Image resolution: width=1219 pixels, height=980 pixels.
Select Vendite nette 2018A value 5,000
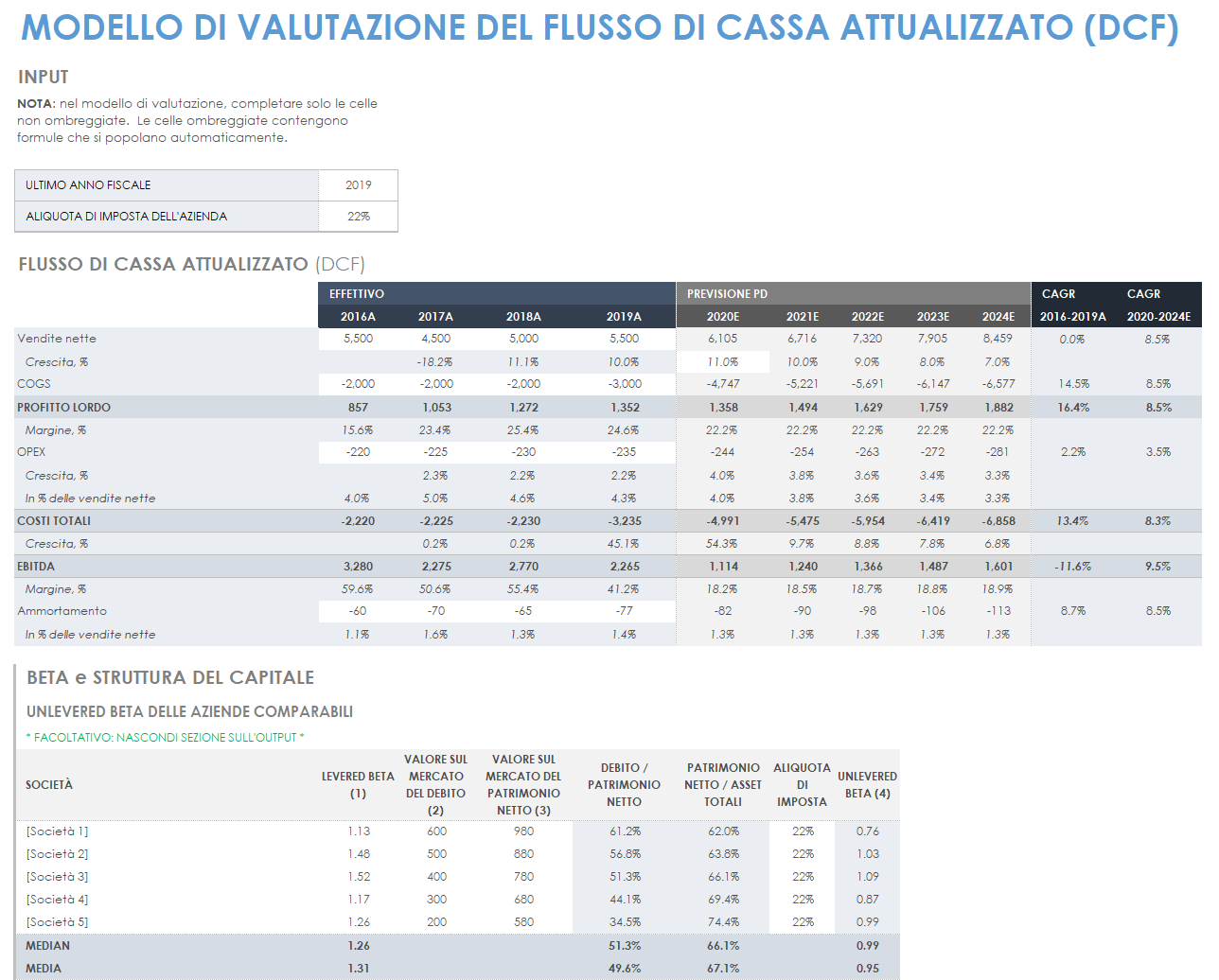523,339
